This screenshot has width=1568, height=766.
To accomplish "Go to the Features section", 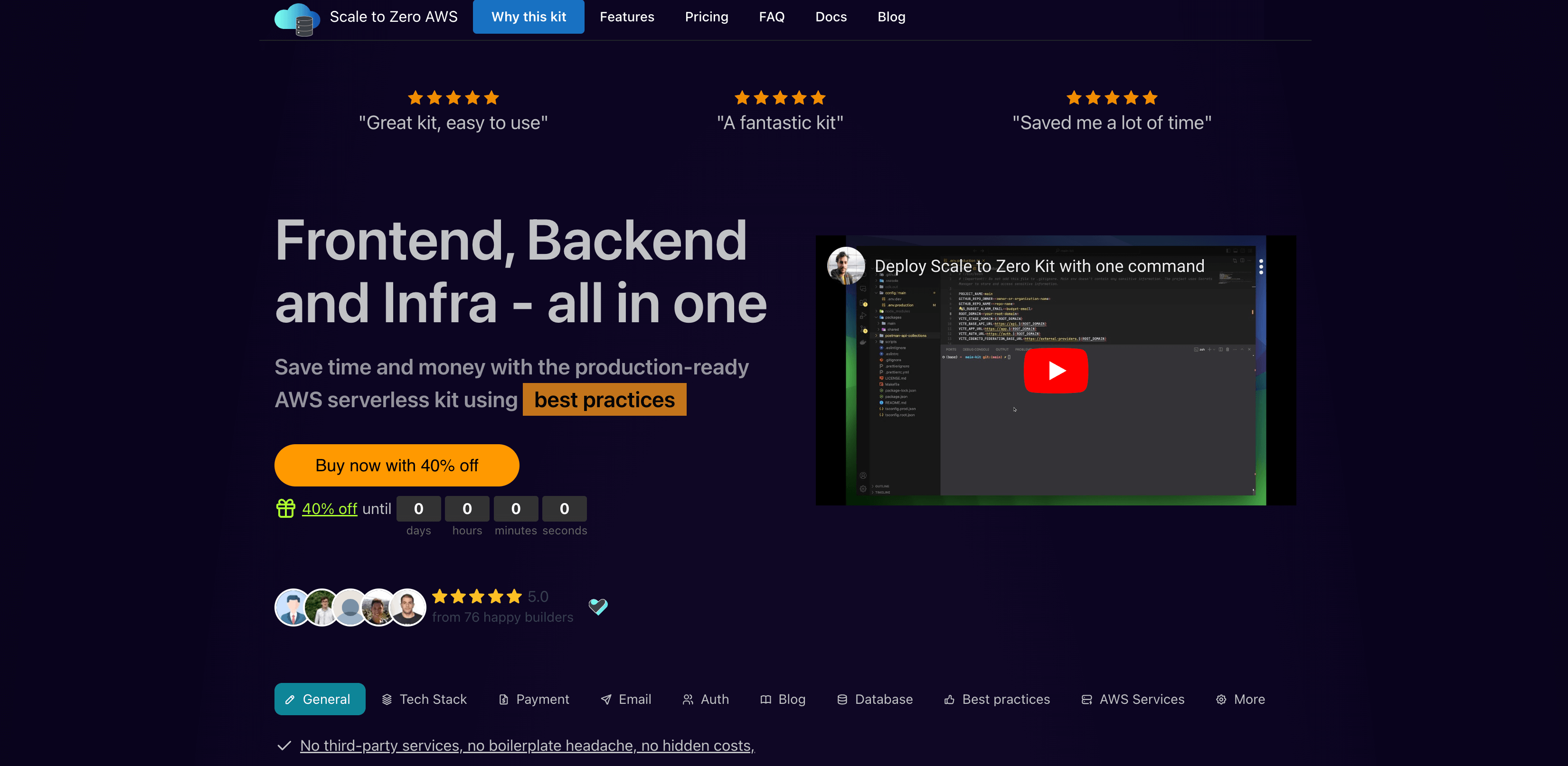I will pyautogui.click(x=627, y=17).
